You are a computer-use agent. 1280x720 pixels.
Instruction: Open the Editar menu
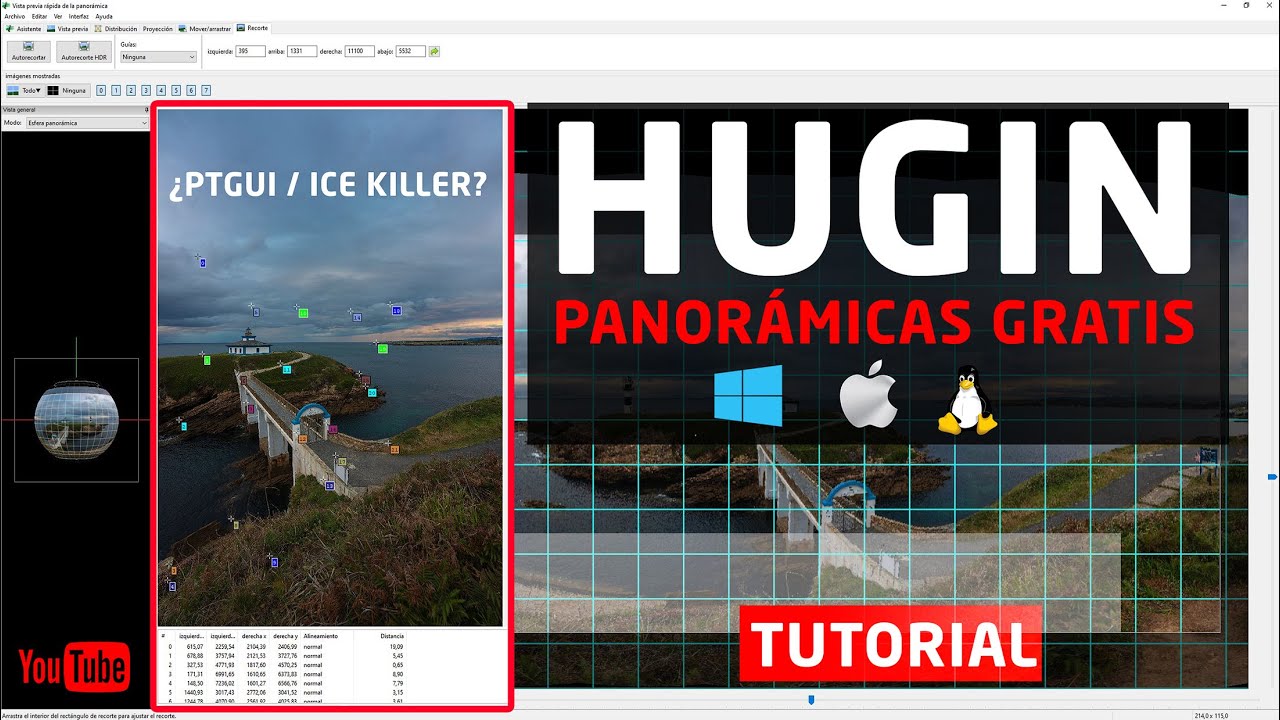pyautogui.click(x=39, y=16)
